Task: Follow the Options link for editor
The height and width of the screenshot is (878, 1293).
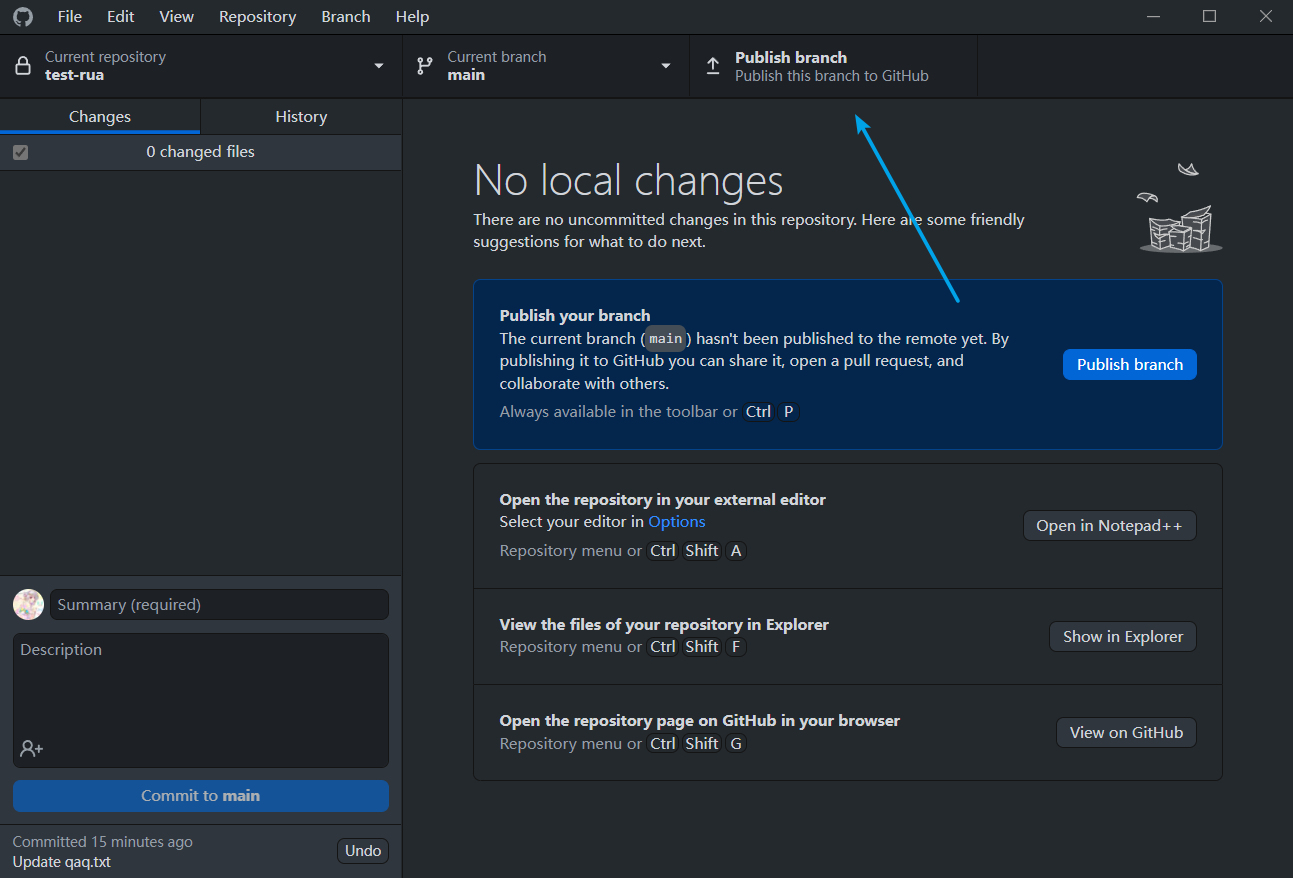Action: [x=676, y=521]
